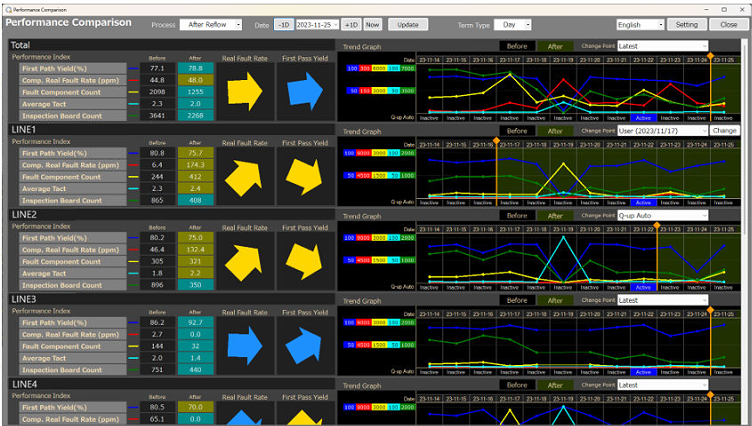Image resolution: width=752 pixels, height=426 pixels.
Task: Click the Total First Path Yield(%) index label
Action: [x=72, y=69]
